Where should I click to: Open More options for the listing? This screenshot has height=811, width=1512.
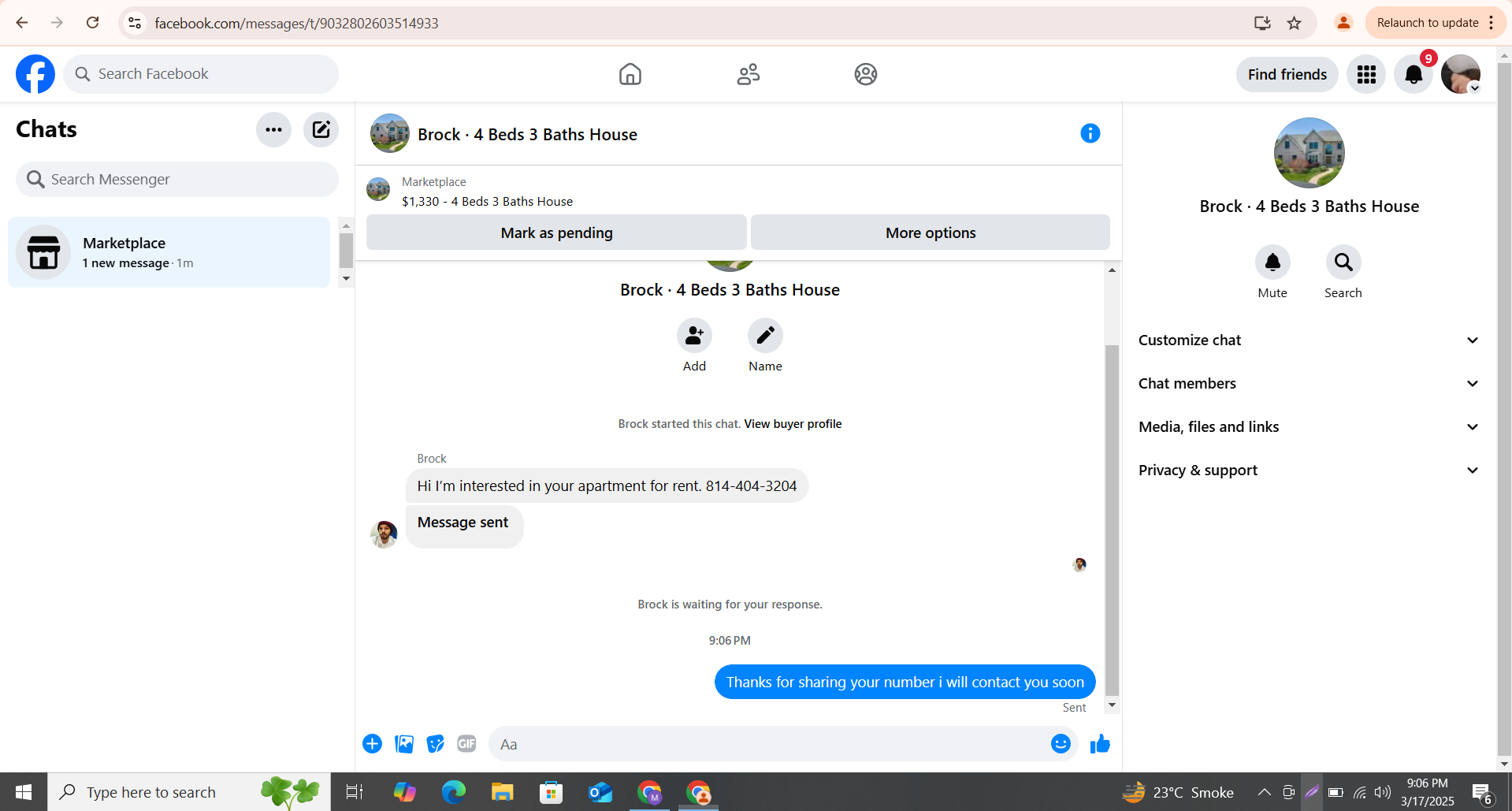tap(931, 233)
